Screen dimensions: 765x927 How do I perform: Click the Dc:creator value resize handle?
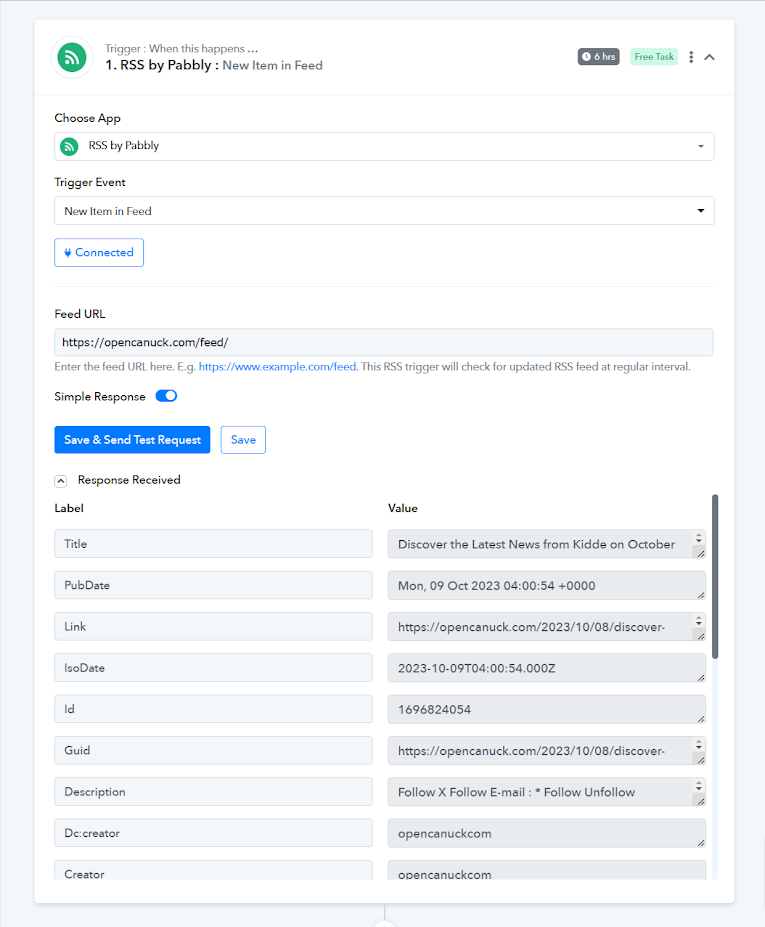[701, 843]
